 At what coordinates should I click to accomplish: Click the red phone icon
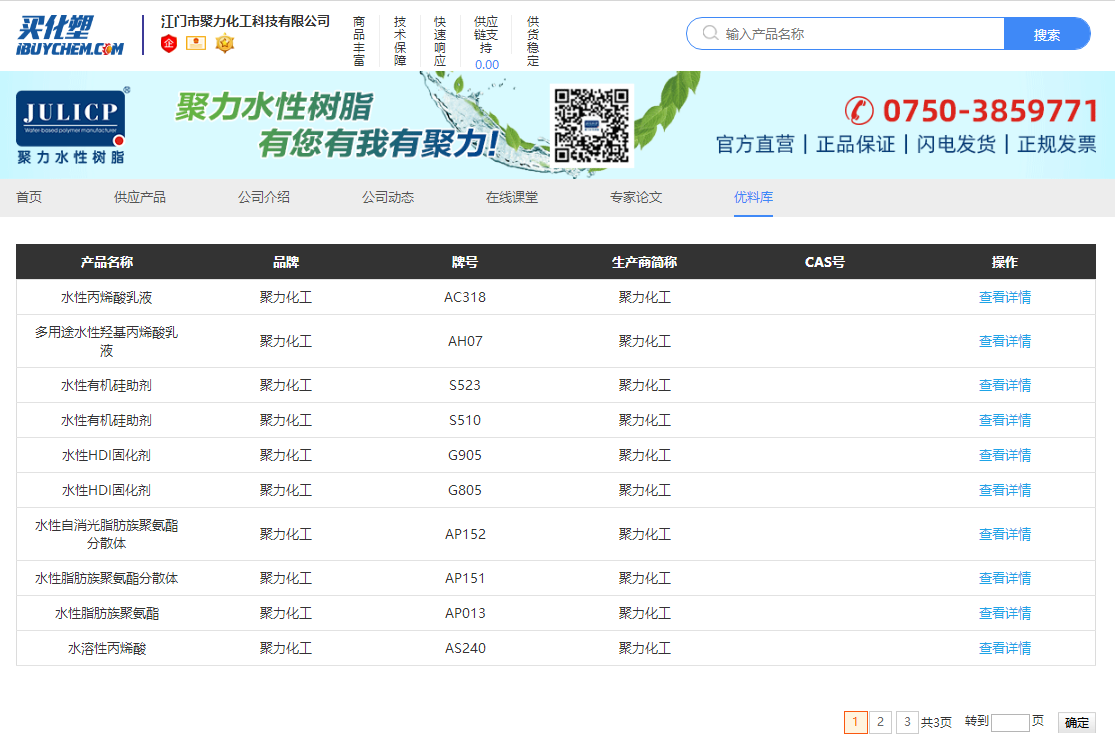click(859, 111)
